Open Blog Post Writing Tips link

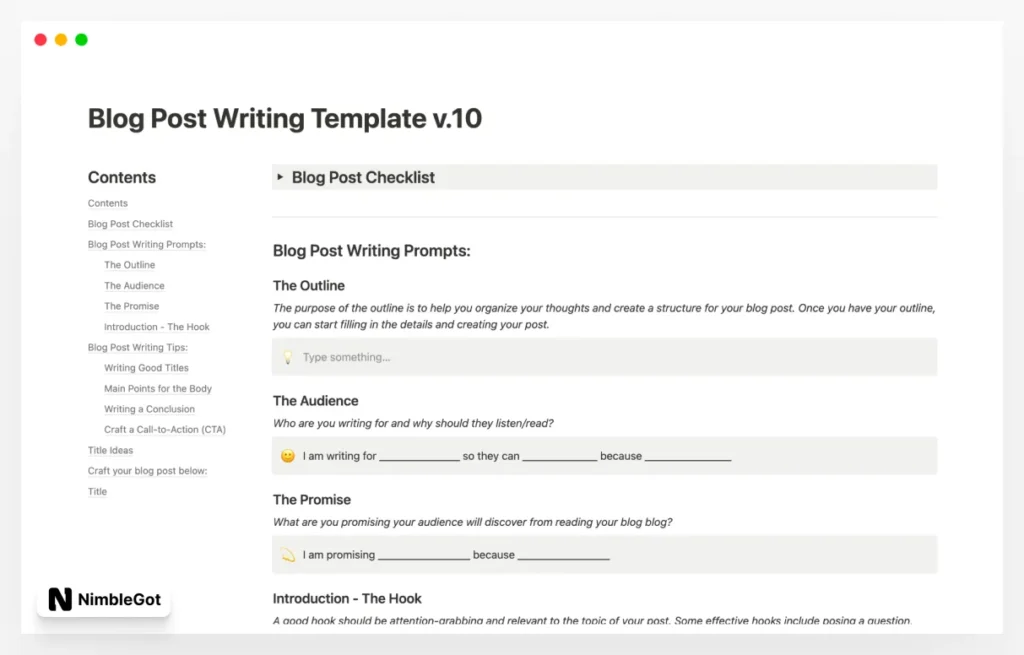click(138, 347)
